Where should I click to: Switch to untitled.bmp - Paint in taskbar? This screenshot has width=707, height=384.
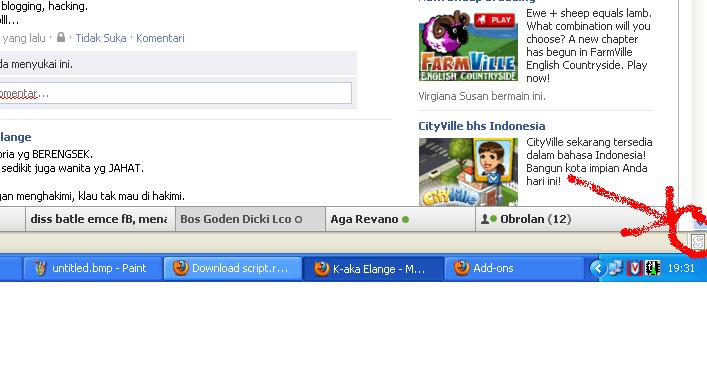tap(92, 269)
